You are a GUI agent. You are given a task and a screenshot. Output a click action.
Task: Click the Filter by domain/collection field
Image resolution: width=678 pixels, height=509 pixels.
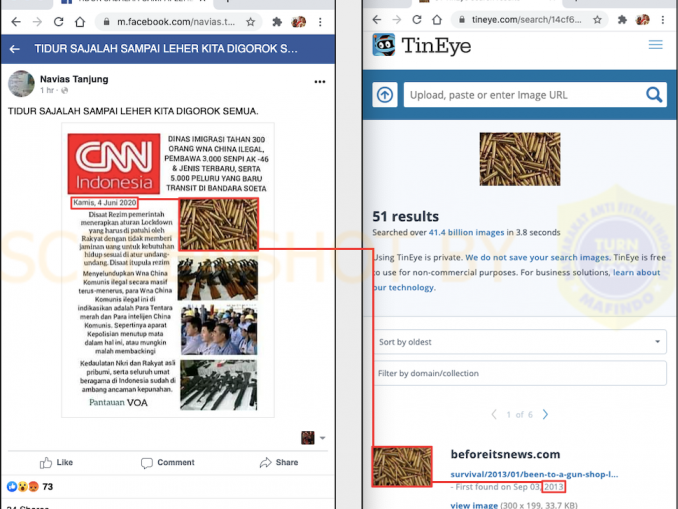click(520, 373)
